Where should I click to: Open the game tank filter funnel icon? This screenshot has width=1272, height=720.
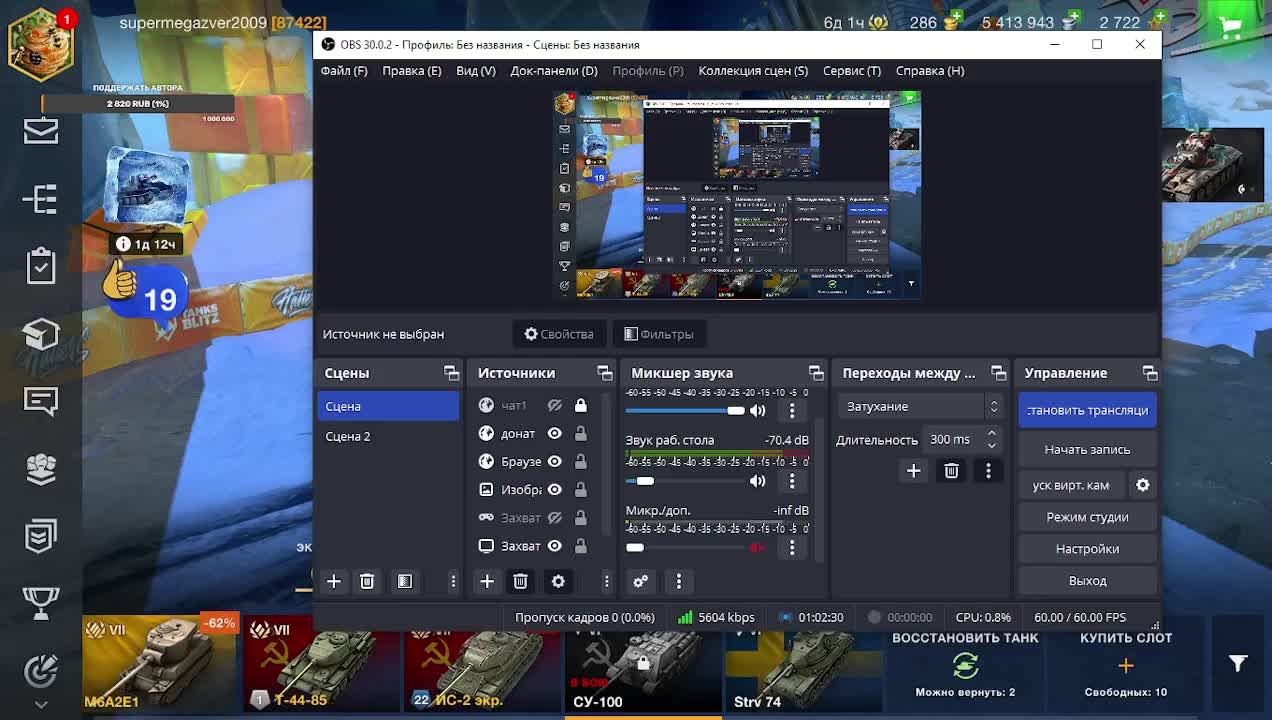click(x=1238, y=663)
